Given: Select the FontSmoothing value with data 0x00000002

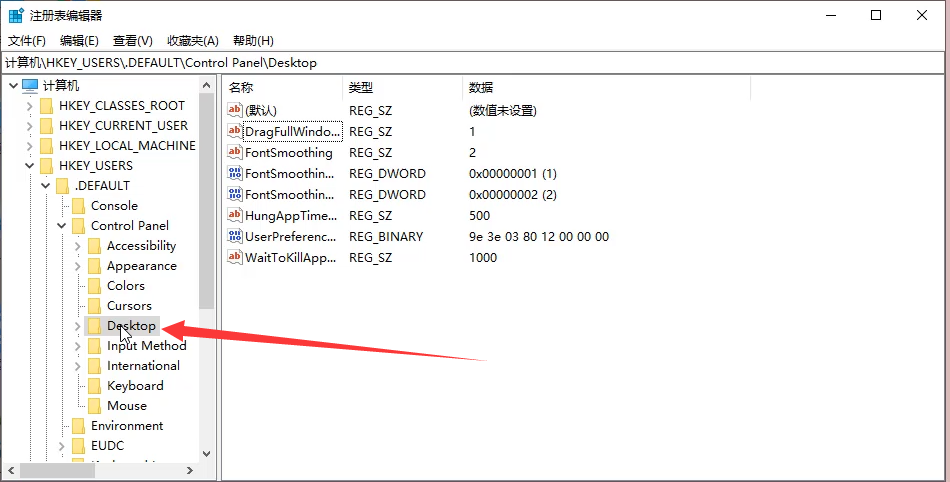Looking at the screenshot, I should [x=290, y=194].
